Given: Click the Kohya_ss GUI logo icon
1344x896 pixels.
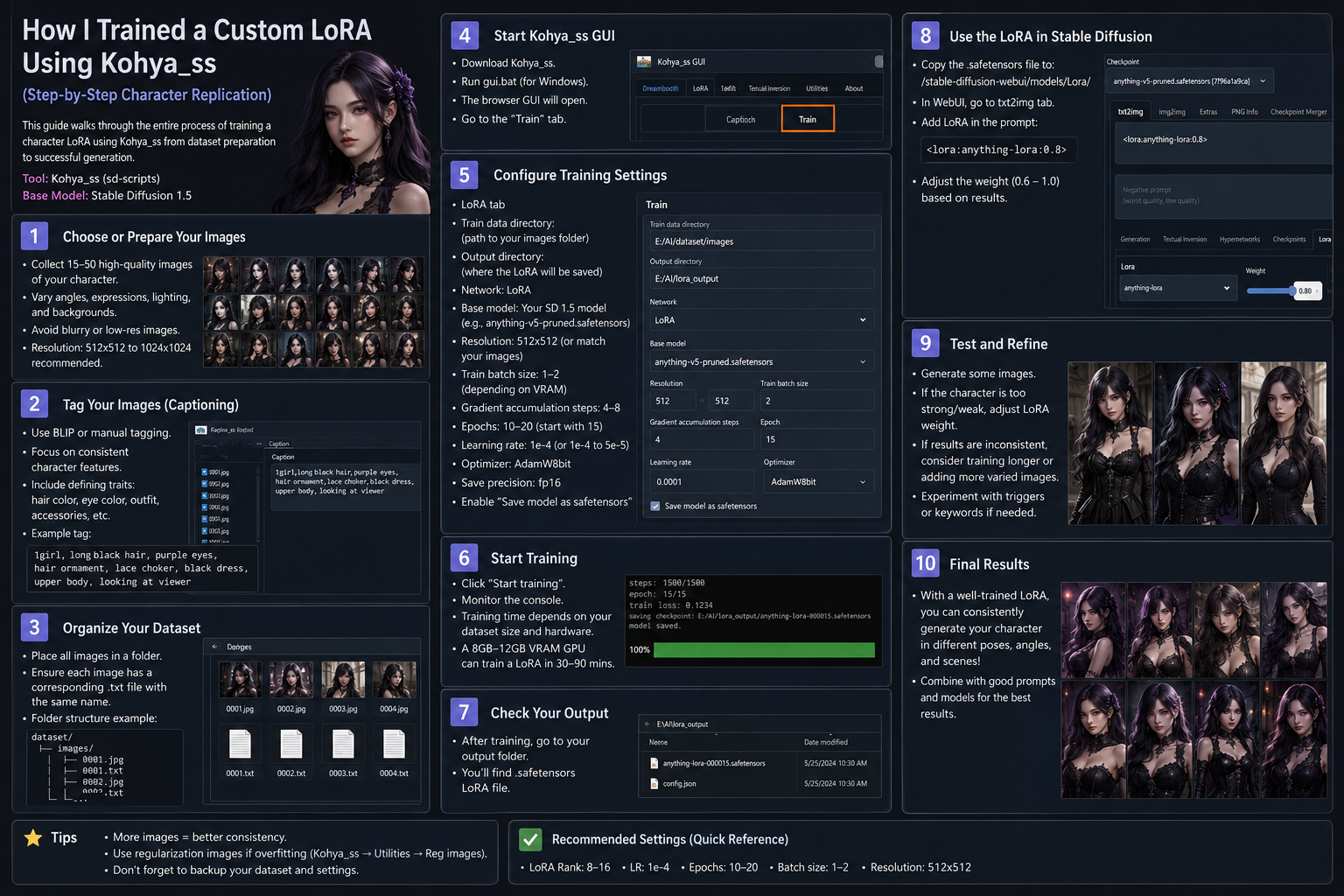Looking at the screenshot, I should (x=644, y=61).
